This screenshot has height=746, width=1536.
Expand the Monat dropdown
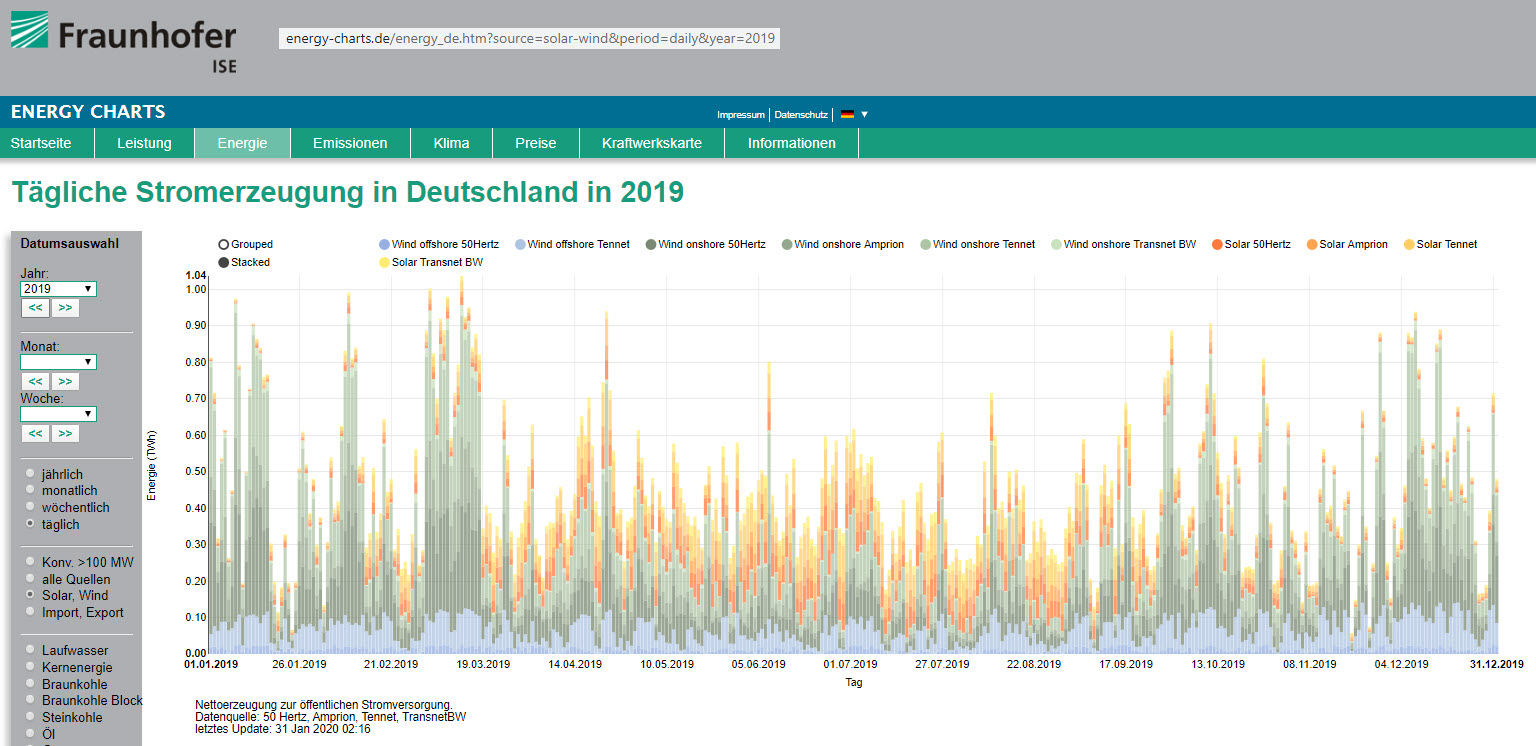click(58, 362)
